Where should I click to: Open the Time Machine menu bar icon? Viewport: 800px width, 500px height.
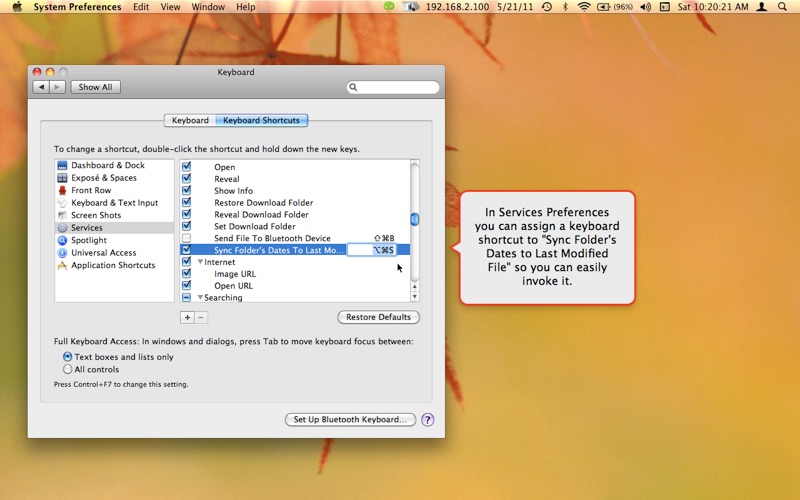[x=546, y=7]
